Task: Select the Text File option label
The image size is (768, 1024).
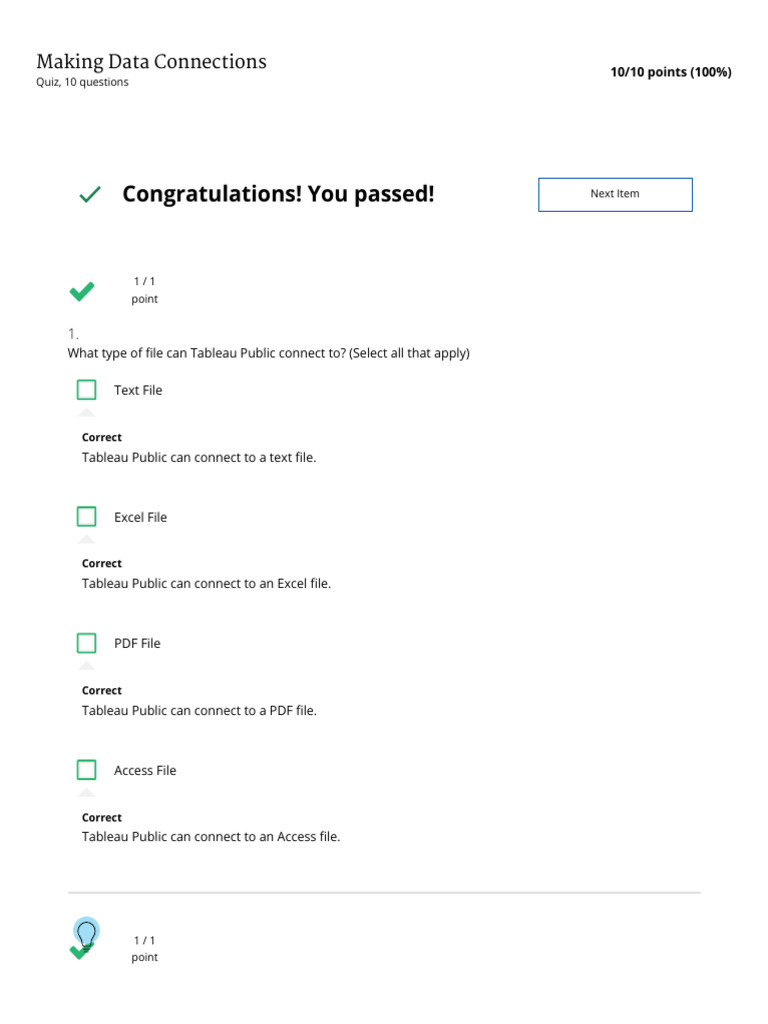Action: (x=138, y=390)
